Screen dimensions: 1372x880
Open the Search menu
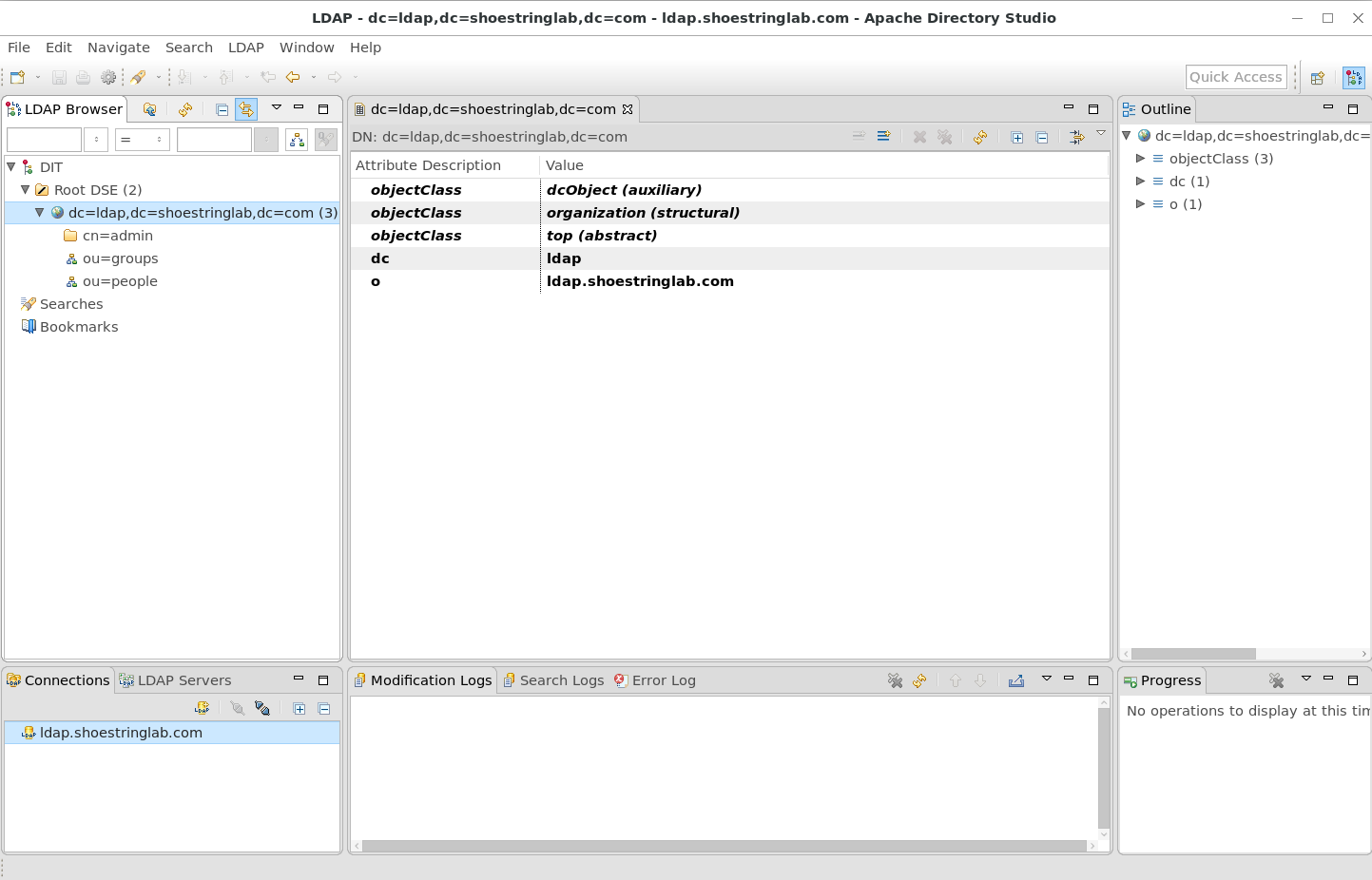(x=189, y=48)
